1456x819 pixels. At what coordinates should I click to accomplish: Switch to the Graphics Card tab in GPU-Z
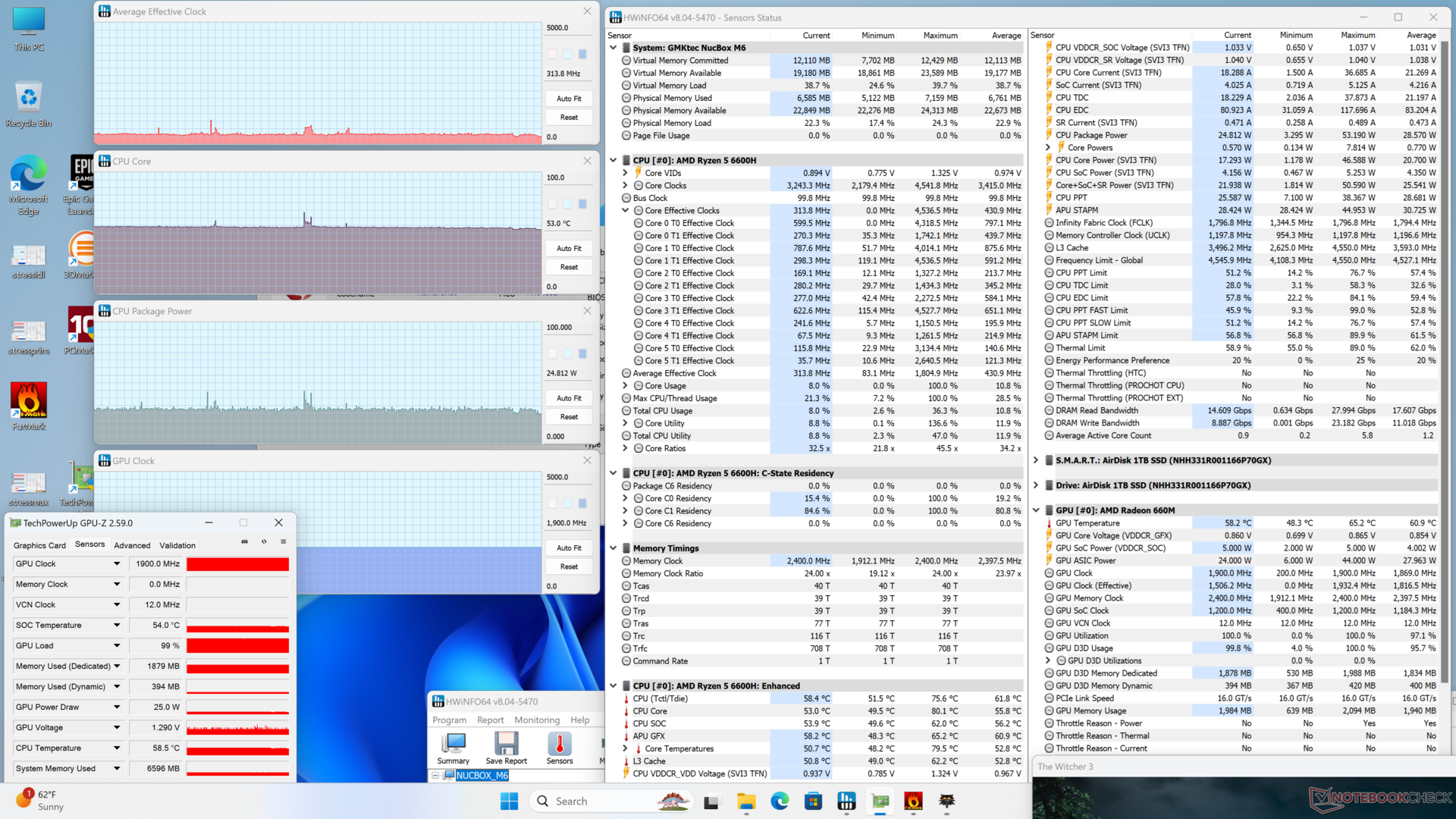point(39,545)
